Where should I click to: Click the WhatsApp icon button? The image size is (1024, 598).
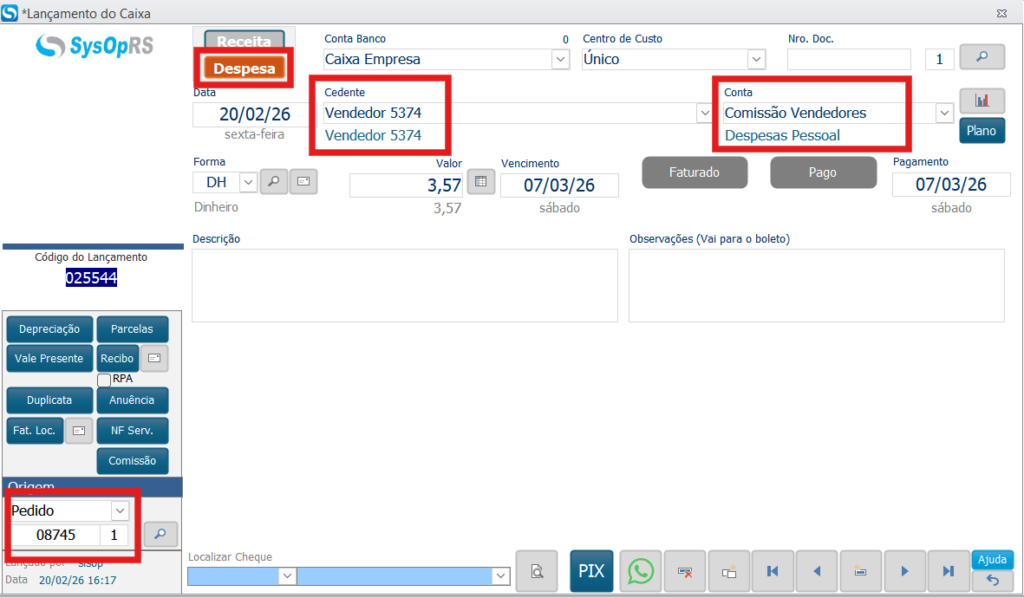(x=640, y=571)
